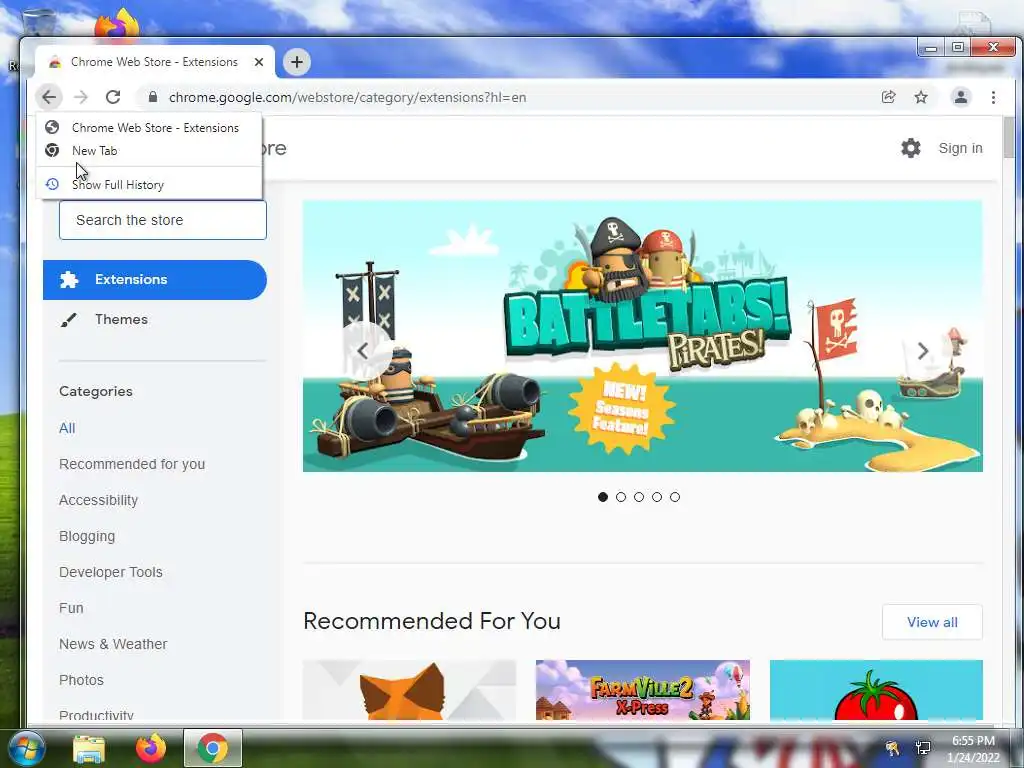Open the Accessibility category

(99, 500)
